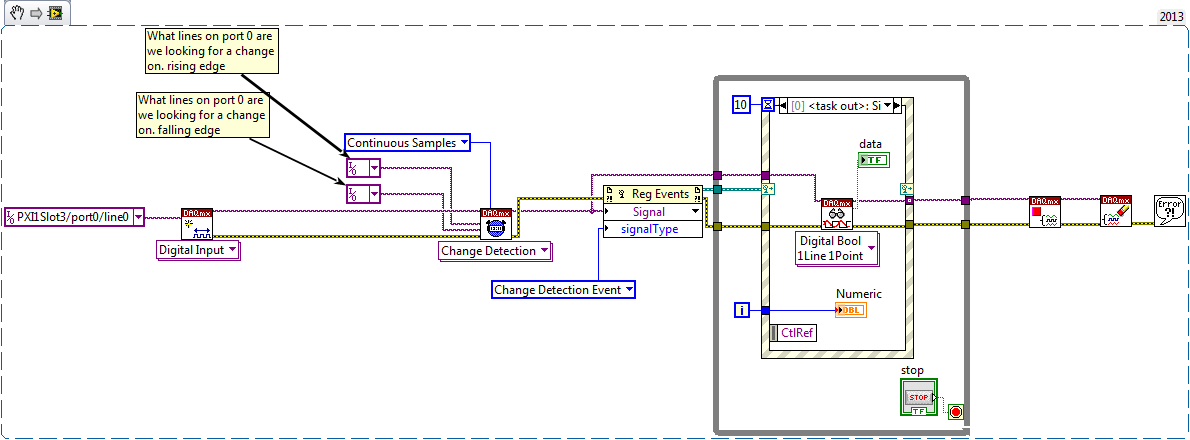1190x440 pixels.
Task: Go to previous event case arrow
Action: point(782,105)
